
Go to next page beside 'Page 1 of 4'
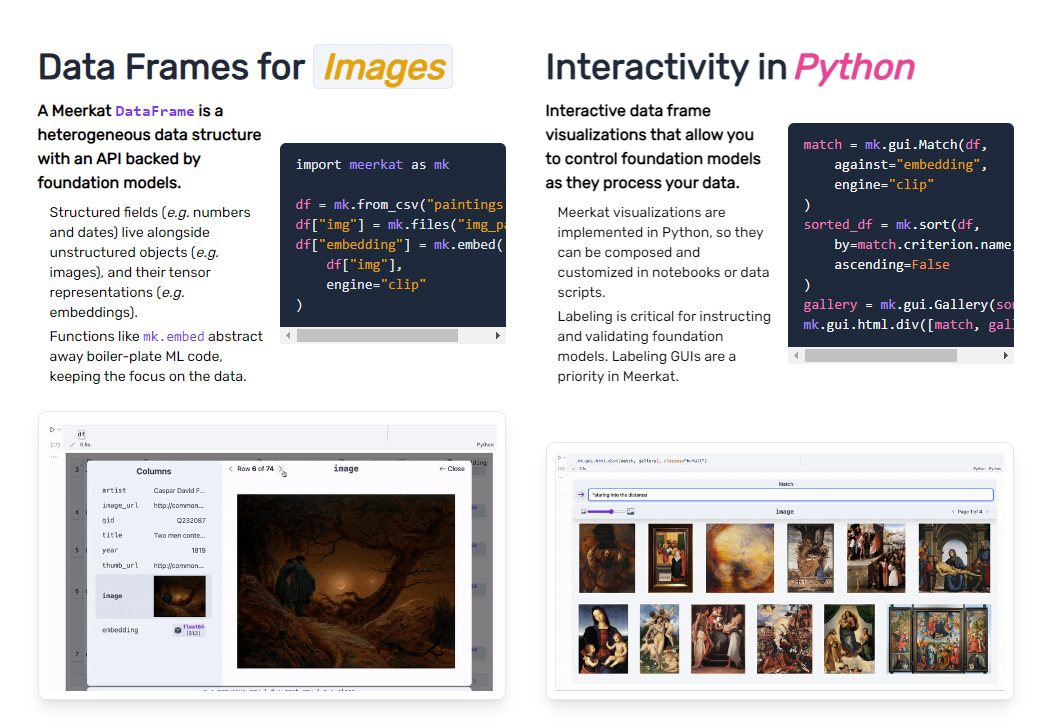(x=987, y=512)
